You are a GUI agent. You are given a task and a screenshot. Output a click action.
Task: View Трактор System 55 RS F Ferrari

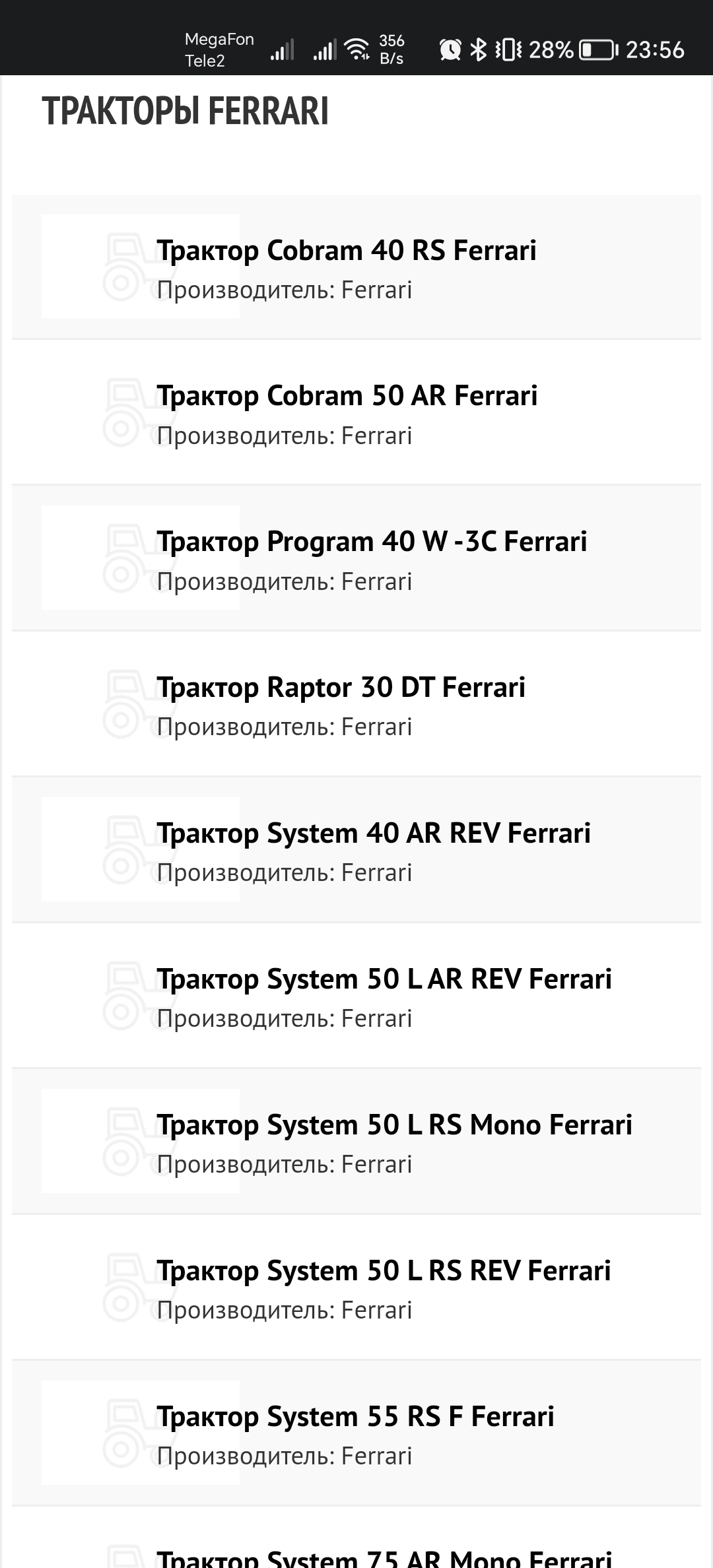coord(355,1417)
